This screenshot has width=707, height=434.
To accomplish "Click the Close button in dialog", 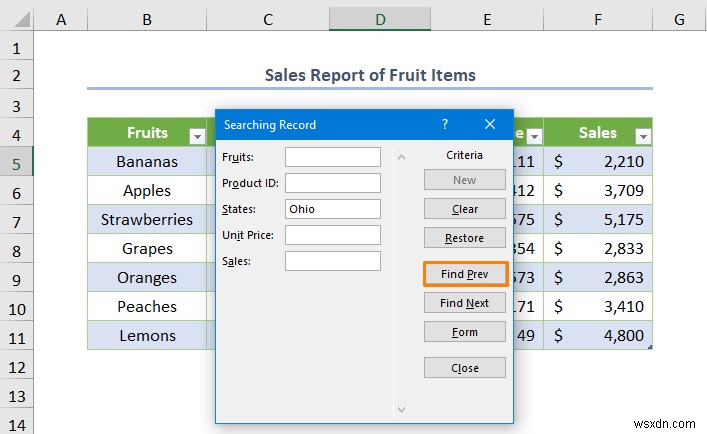I will click(x=465, y=368).
